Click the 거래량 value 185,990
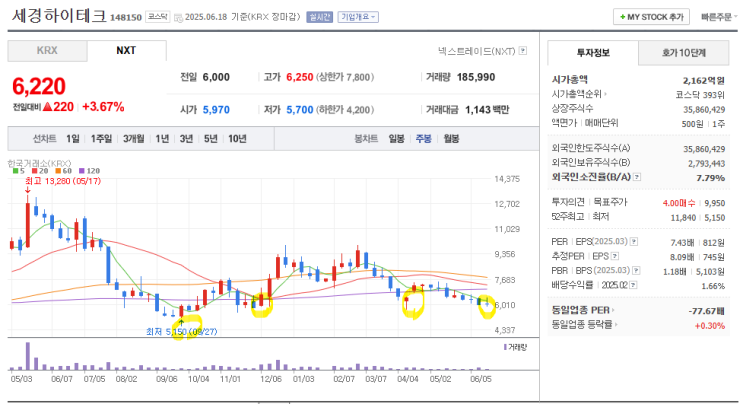 pyautogui.click(x=476, y=77)
